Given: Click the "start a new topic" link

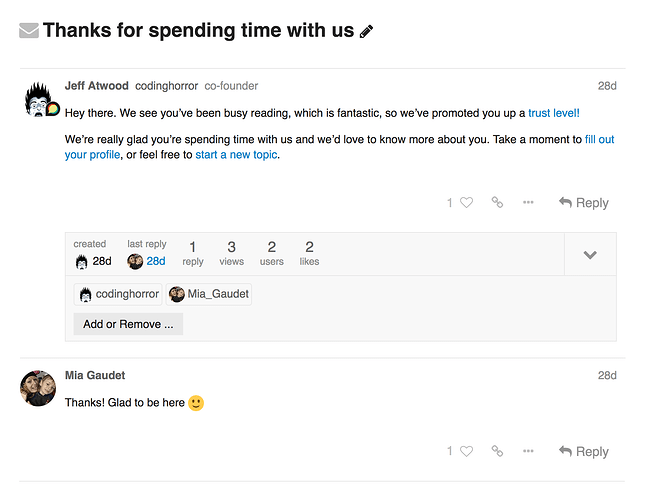Looking at the screenshot, I should click(x=237, y=155).
